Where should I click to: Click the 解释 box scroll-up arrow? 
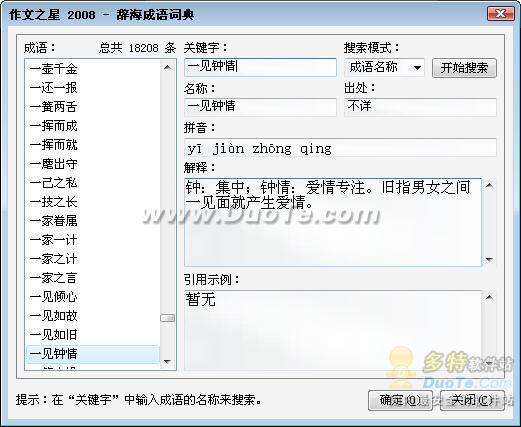click(489, 185)
